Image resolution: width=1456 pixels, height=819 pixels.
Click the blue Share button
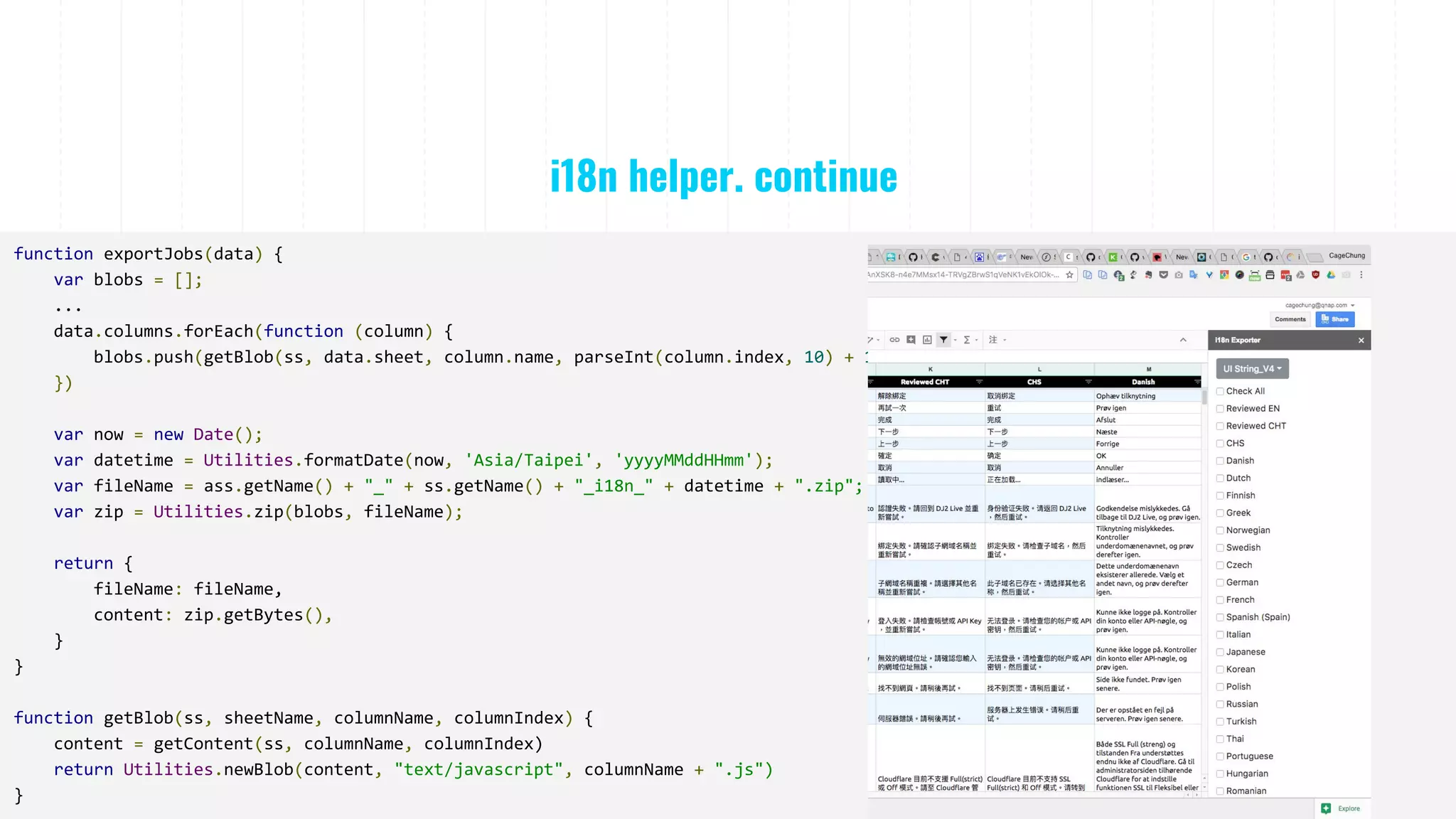(x=1334, y=320)
